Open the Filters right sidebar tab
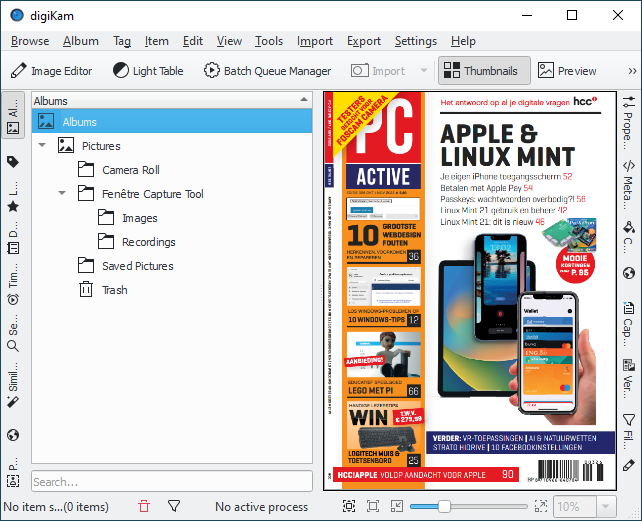Image resolution: width=642 pixels, height=521 pixels. pos(629,430)
